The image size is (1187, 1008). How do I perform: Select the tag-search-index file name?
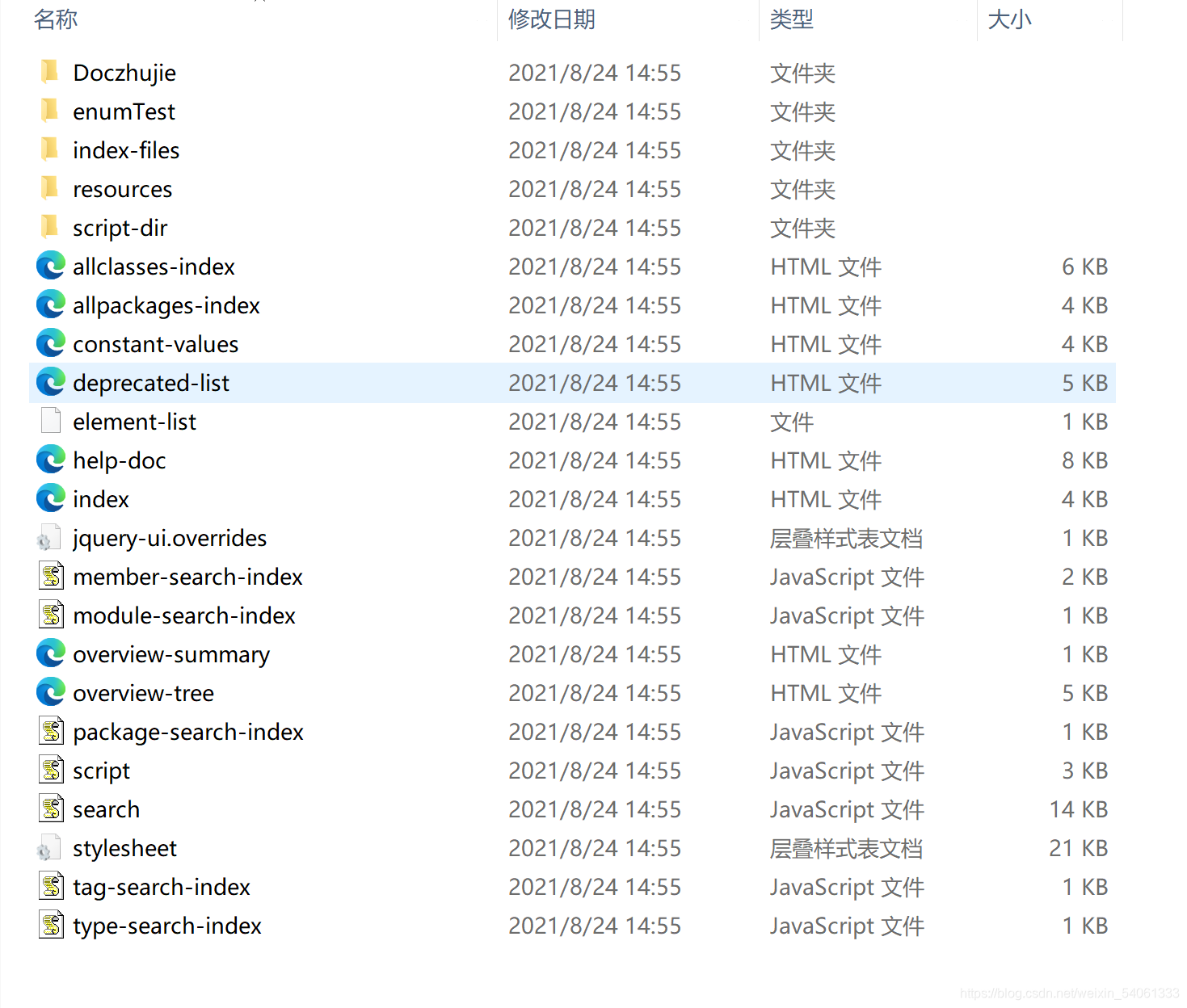[x=162, y=887]
